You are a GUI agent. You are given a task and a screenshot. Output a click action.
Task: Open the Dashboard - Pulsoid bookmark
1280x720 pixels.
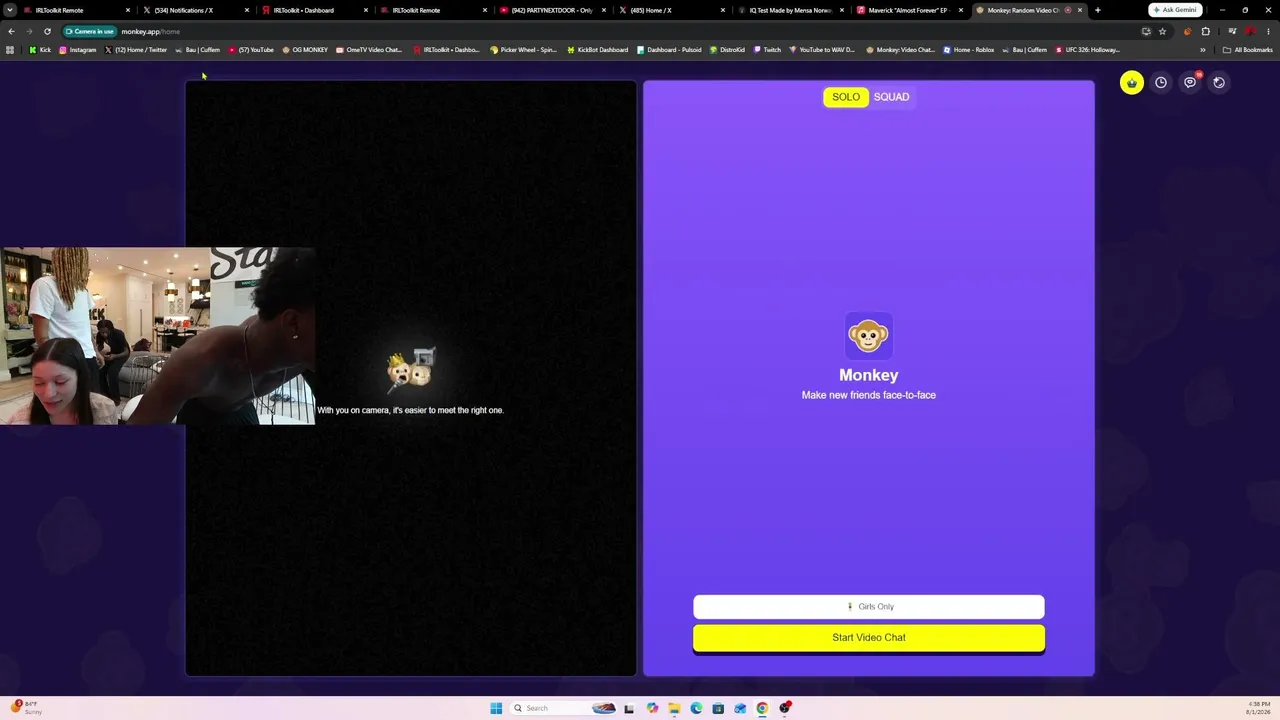[x=669, y=50]
